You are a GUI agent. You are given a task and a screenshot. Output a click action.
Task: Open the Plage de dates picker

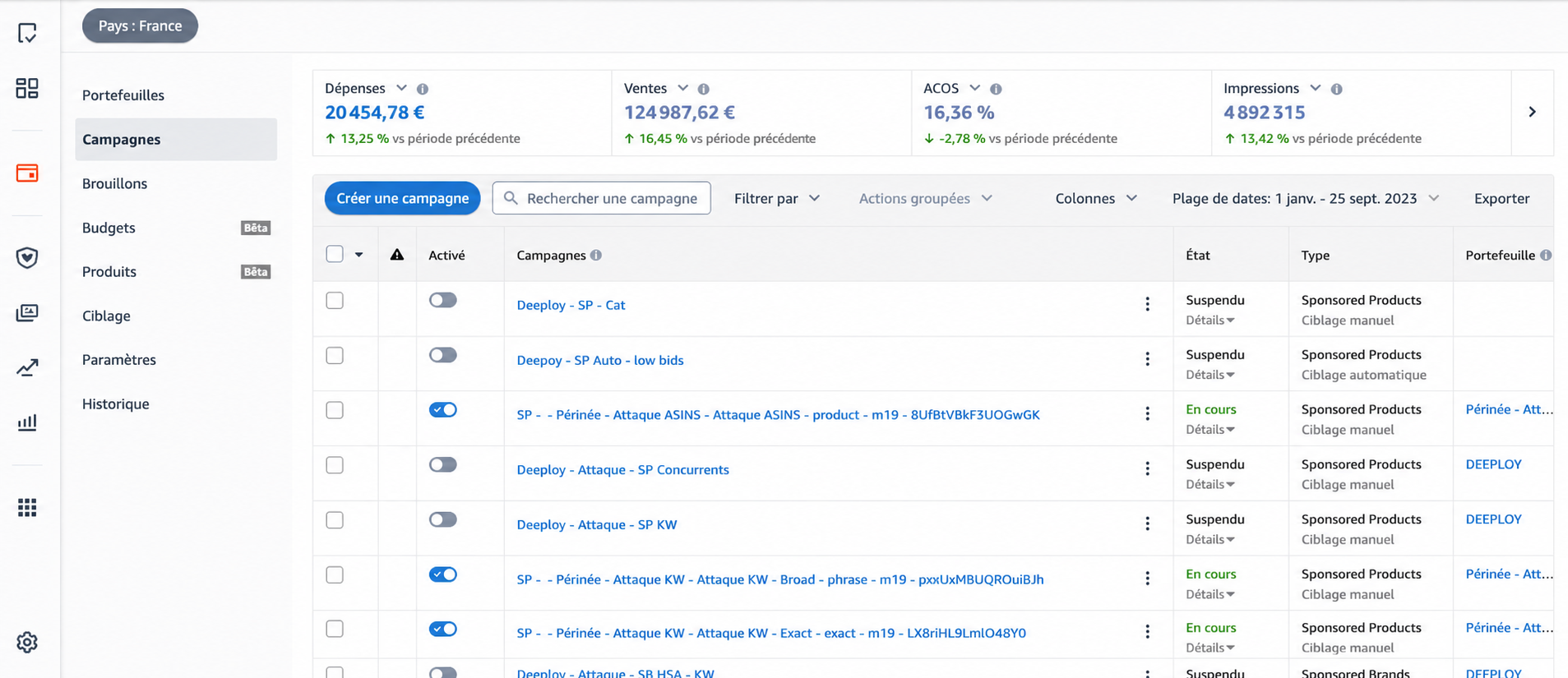tap(1306, 198)
